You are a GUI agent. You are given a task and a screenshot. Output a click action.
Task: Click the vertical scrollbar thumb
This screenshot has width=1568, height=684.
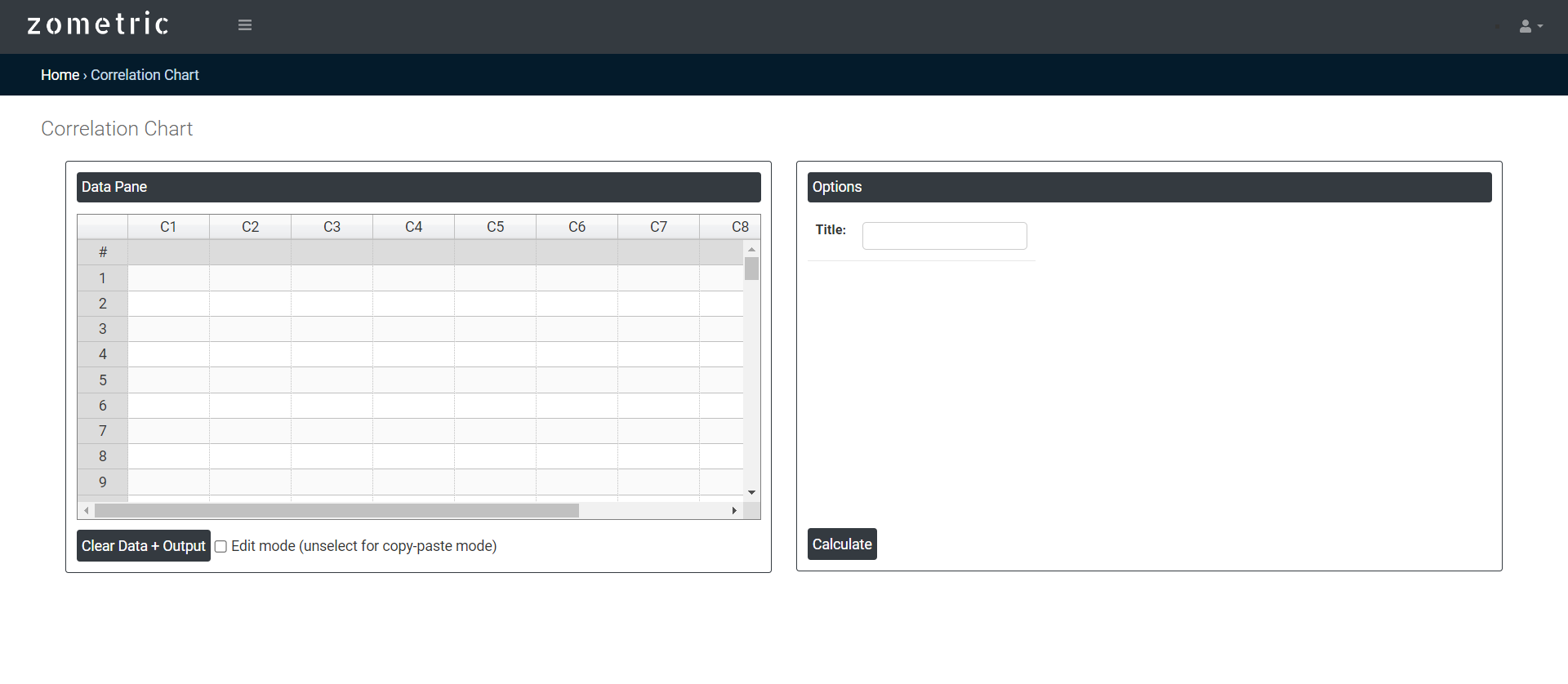751,269
